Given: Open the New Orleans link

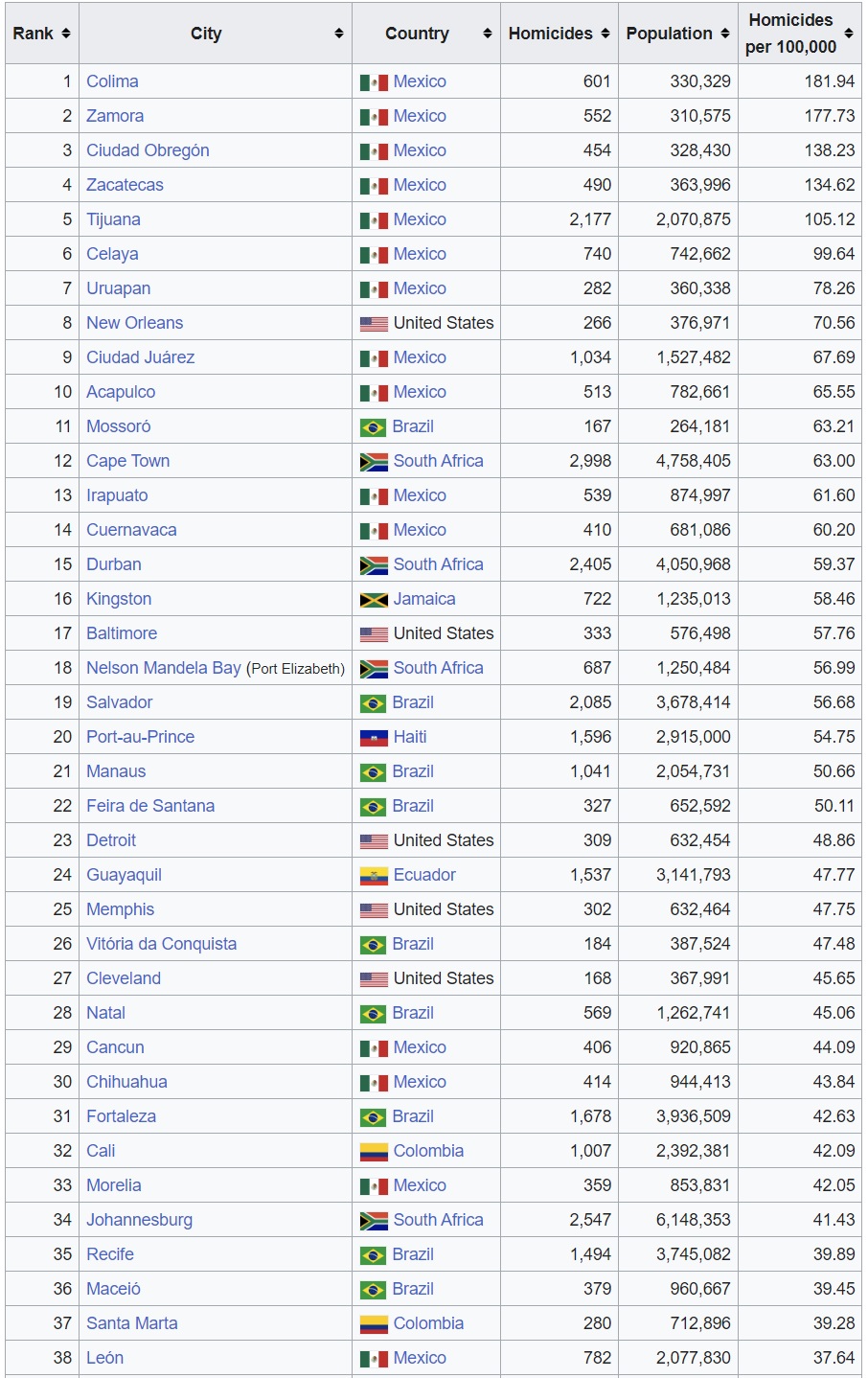Looking at the screenshot, I should (x=134, y=323).
